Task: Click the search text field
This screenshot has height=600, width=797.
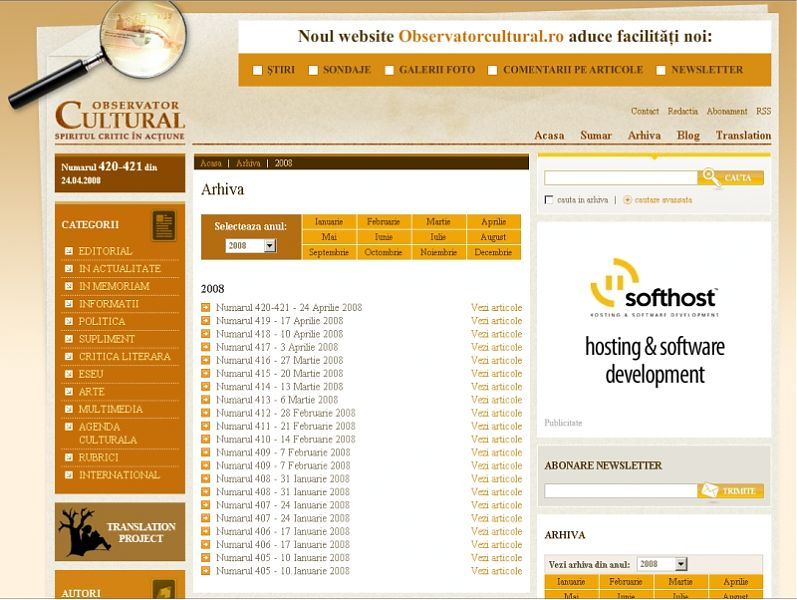Action: 621,177
